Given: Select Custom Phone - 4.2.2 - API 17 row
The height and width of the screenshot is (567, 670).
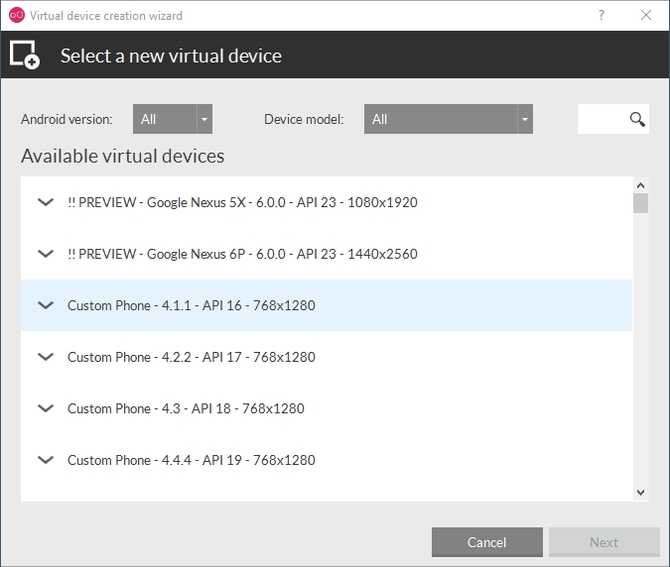Looking at the screenshot, I should coord(326,357).
